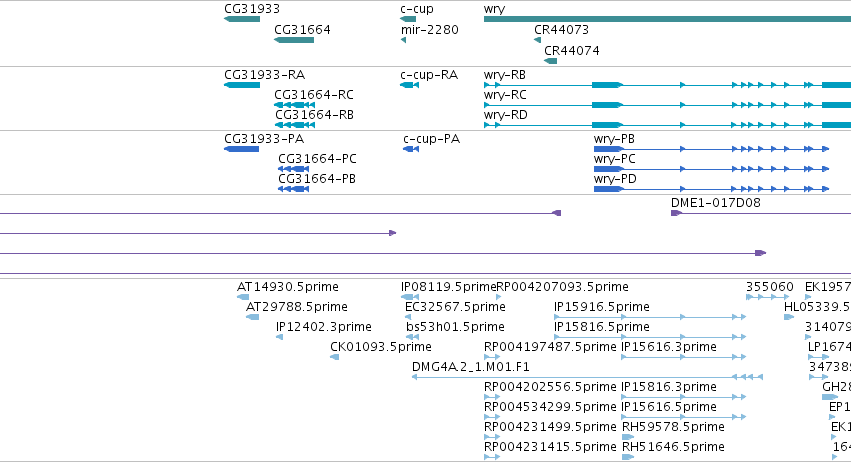This screenshot has height=462, width=851.
Task: Select RP004534299.5prime EST
Action: point(492,417)
